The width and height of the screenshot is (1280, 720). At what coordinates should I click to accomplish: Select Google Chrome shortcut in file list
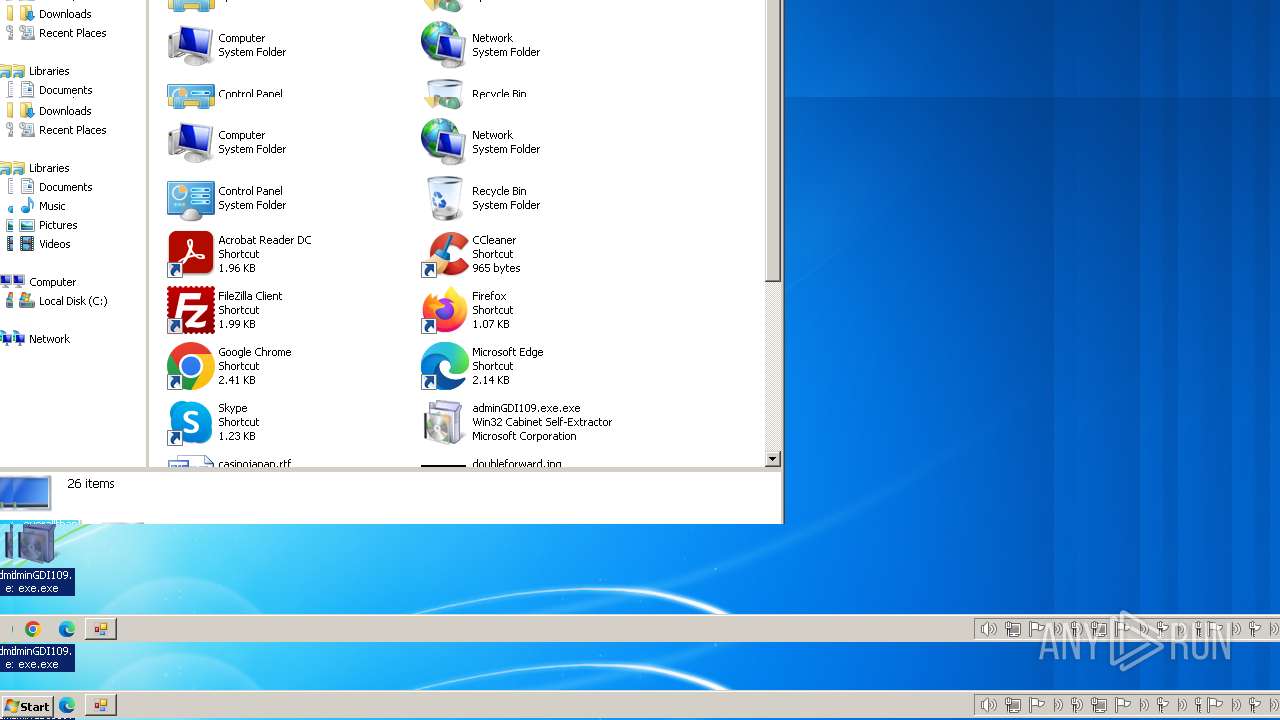pos(230,366)
